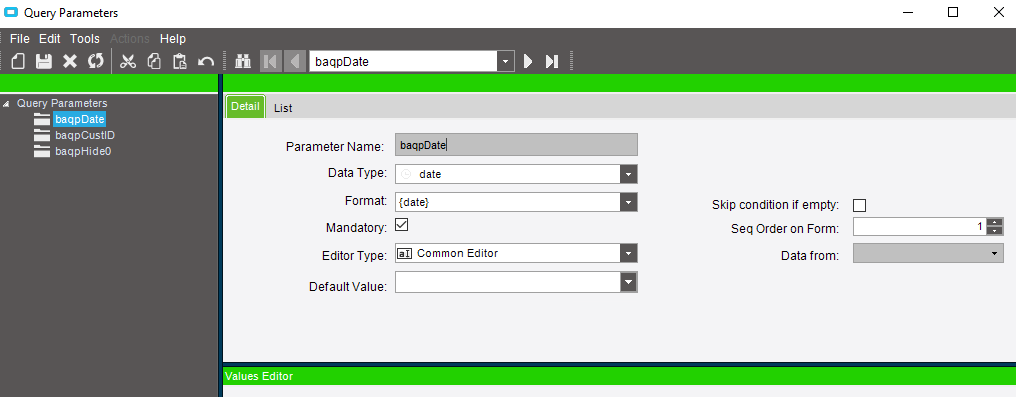The height and width of the screenshot is (397, 1016).
Task: Open the Tools menu
Action: tap(85, 39)
